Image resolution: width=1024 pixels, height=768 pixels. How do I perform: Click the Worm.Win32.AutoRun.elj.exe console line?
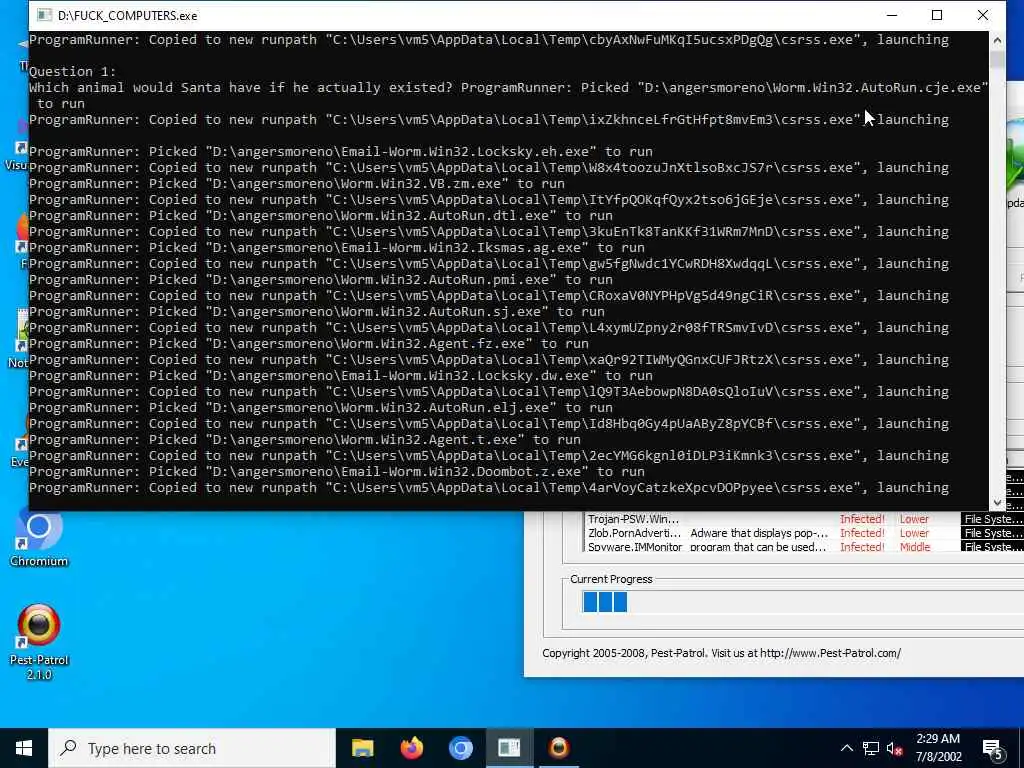321,408
